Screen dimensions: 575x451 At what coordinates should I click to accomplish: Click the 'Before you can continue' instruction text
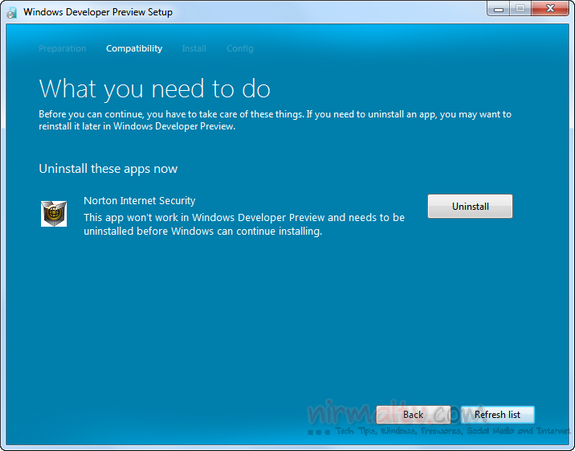coord(275,120)
